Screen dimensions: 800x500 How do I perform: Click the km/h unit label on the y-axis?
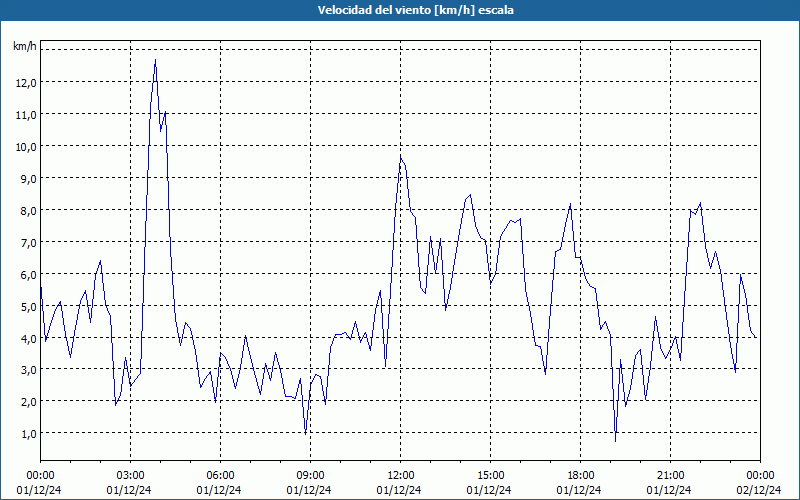(x=24, y=46)
